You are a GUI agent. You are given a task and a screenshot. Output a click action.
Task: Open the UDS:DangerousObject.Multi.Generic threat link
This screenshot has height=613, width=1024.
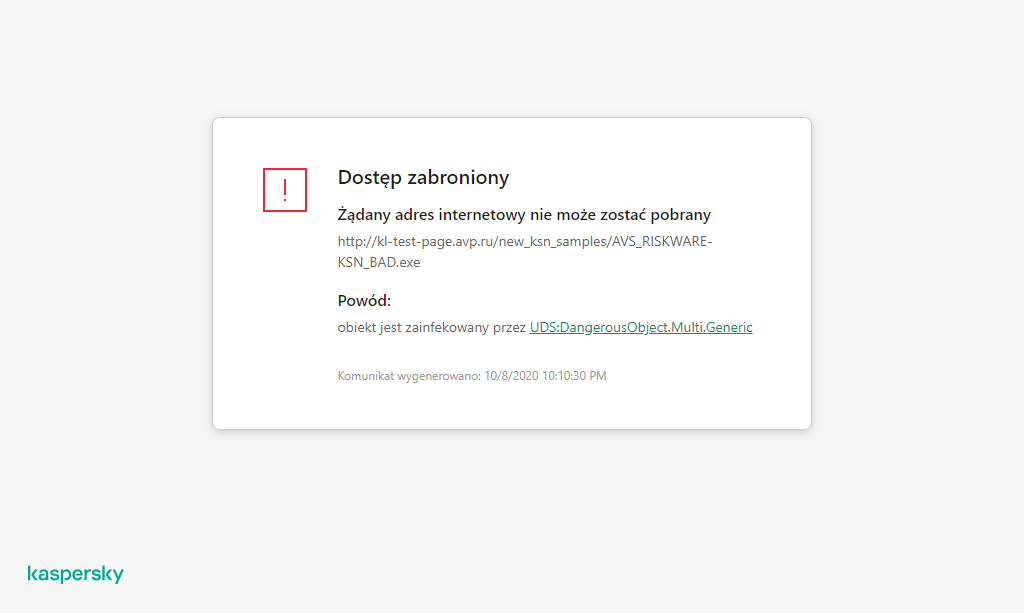(641, 327)
